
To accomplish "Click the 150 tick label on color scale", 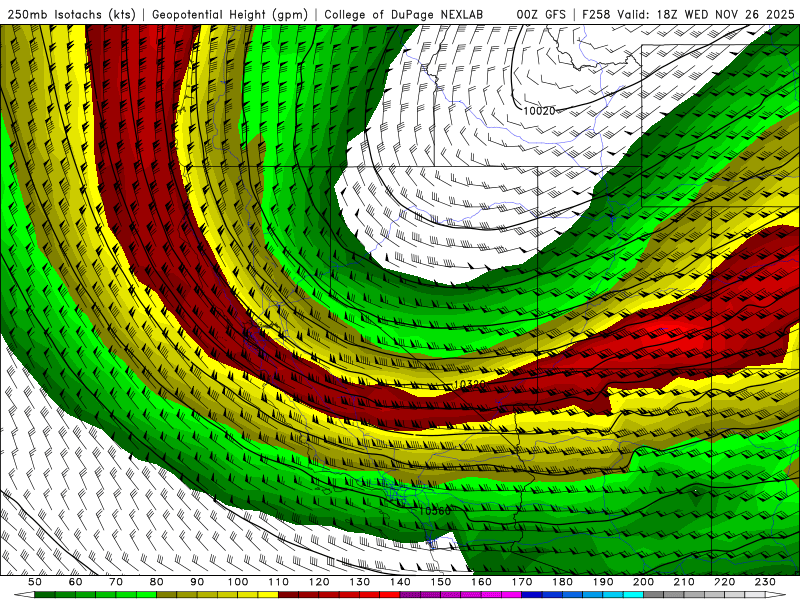I will coord(441,582).
